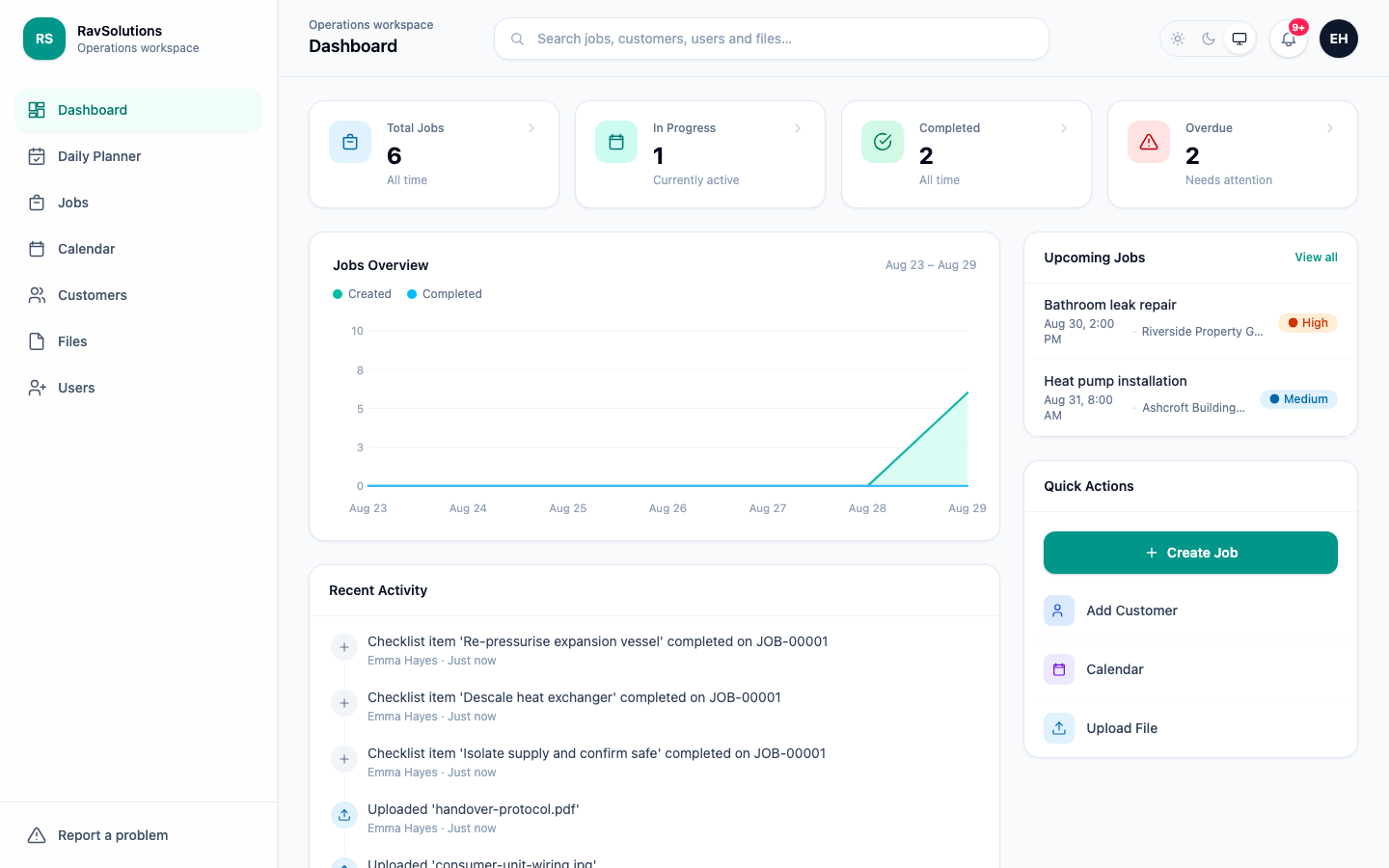The width and height of the screenshot is (1389, 868).
Task: Click the RS workspace logo
Action: (x=44, y=39)
